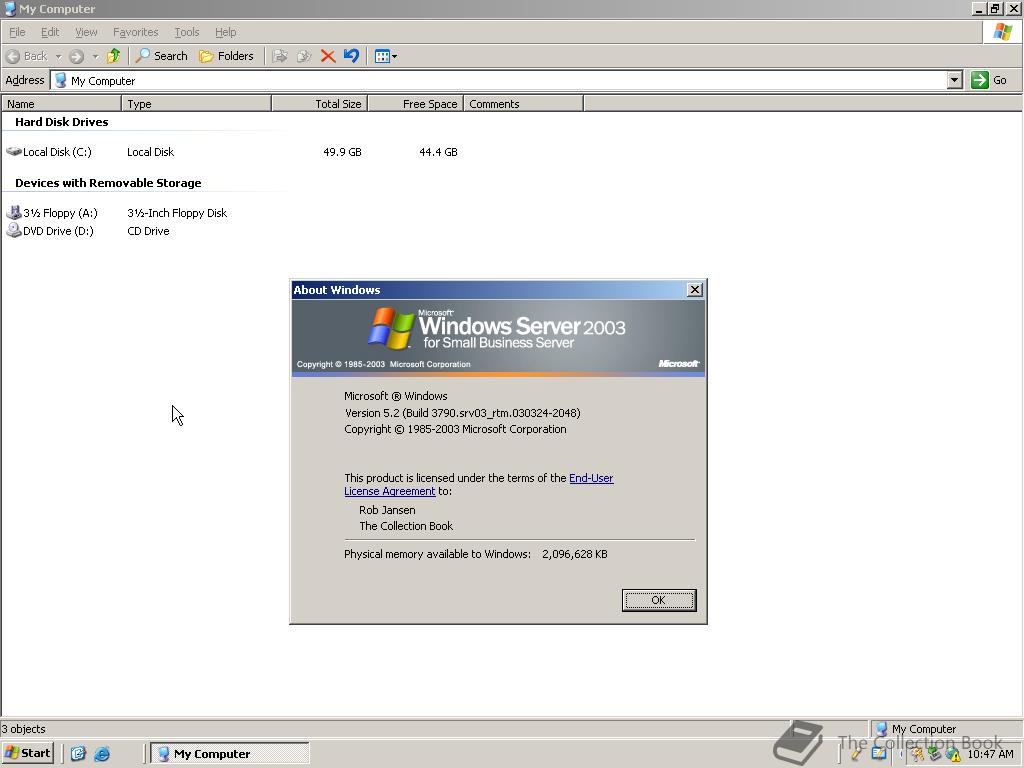Open the Search pane from toolbar

[x=161, y=56]
